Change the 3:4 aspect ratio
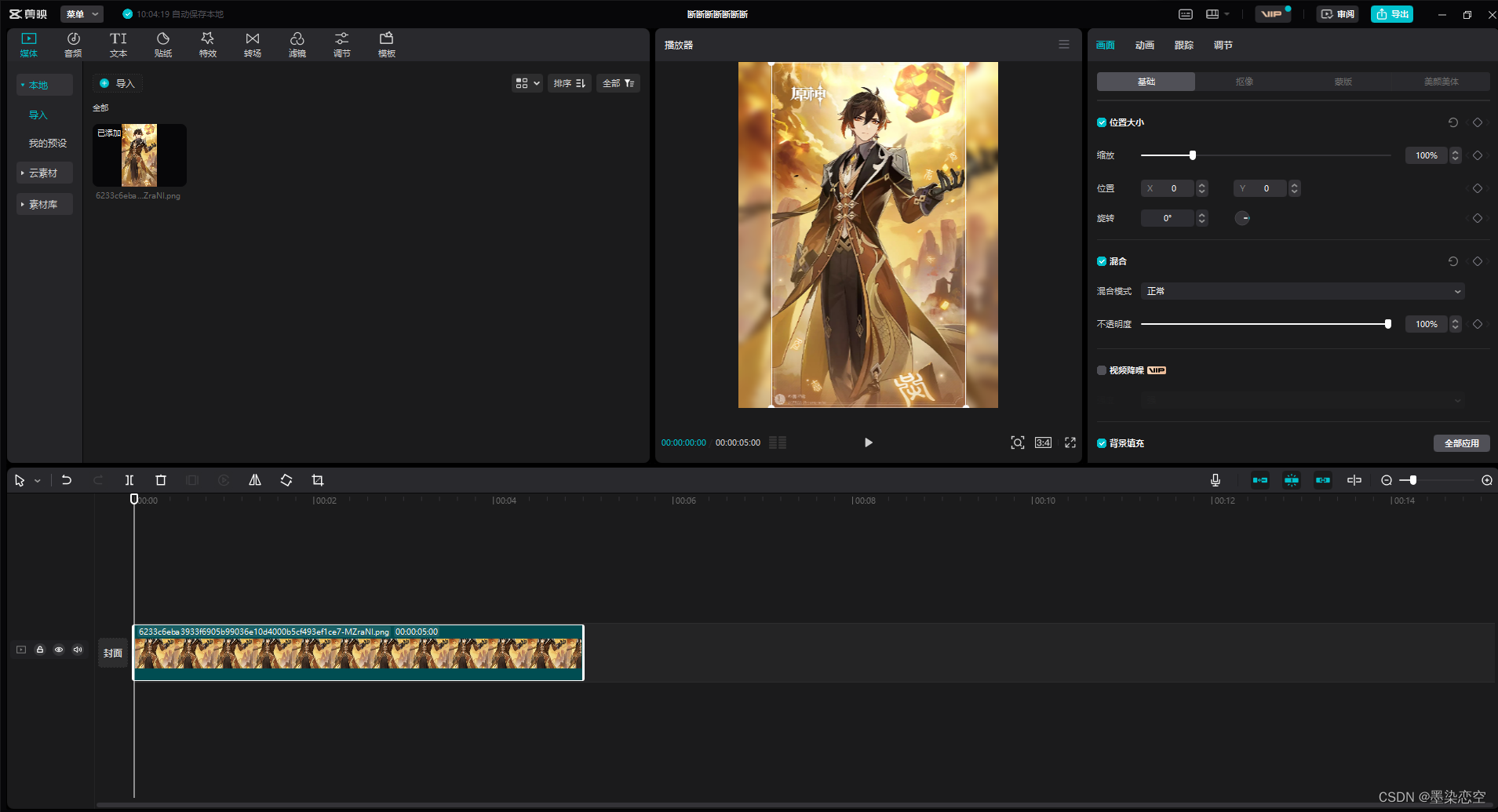Viewport: 1498px width, 812px height. point(1043,442)
